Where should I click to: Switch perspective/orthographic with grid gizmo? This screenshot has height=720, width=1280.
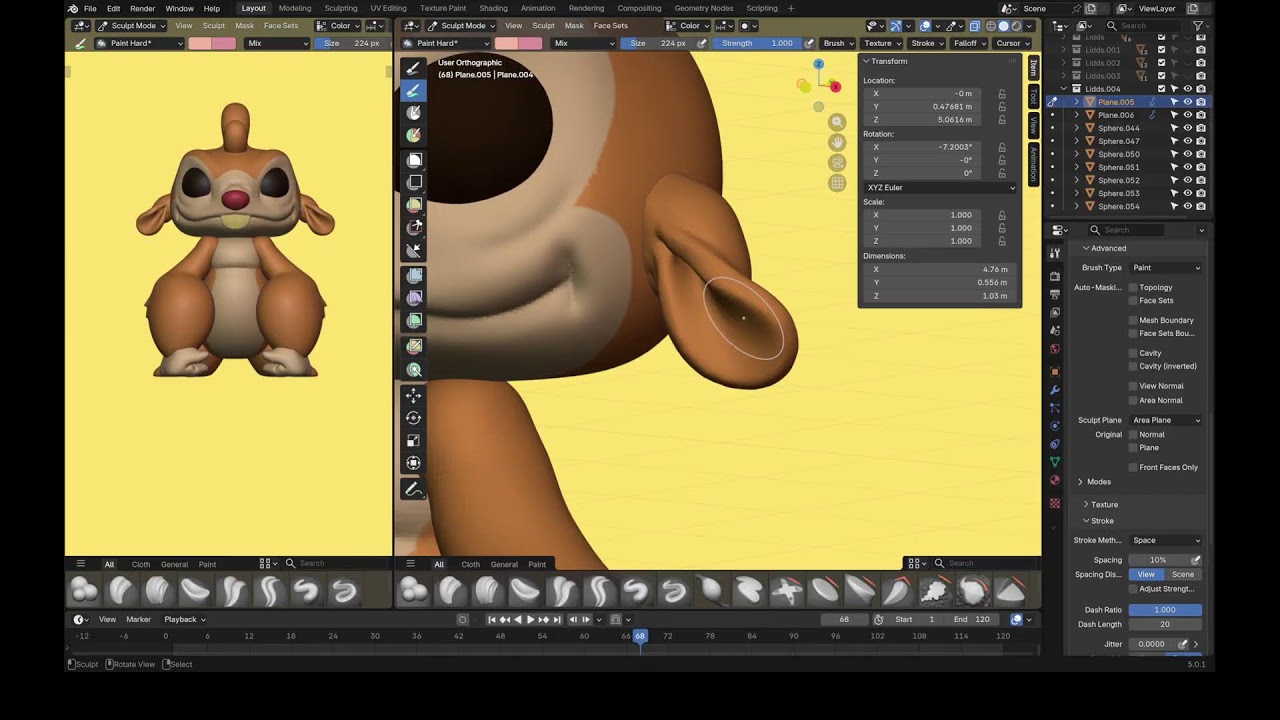click(837, 183)
